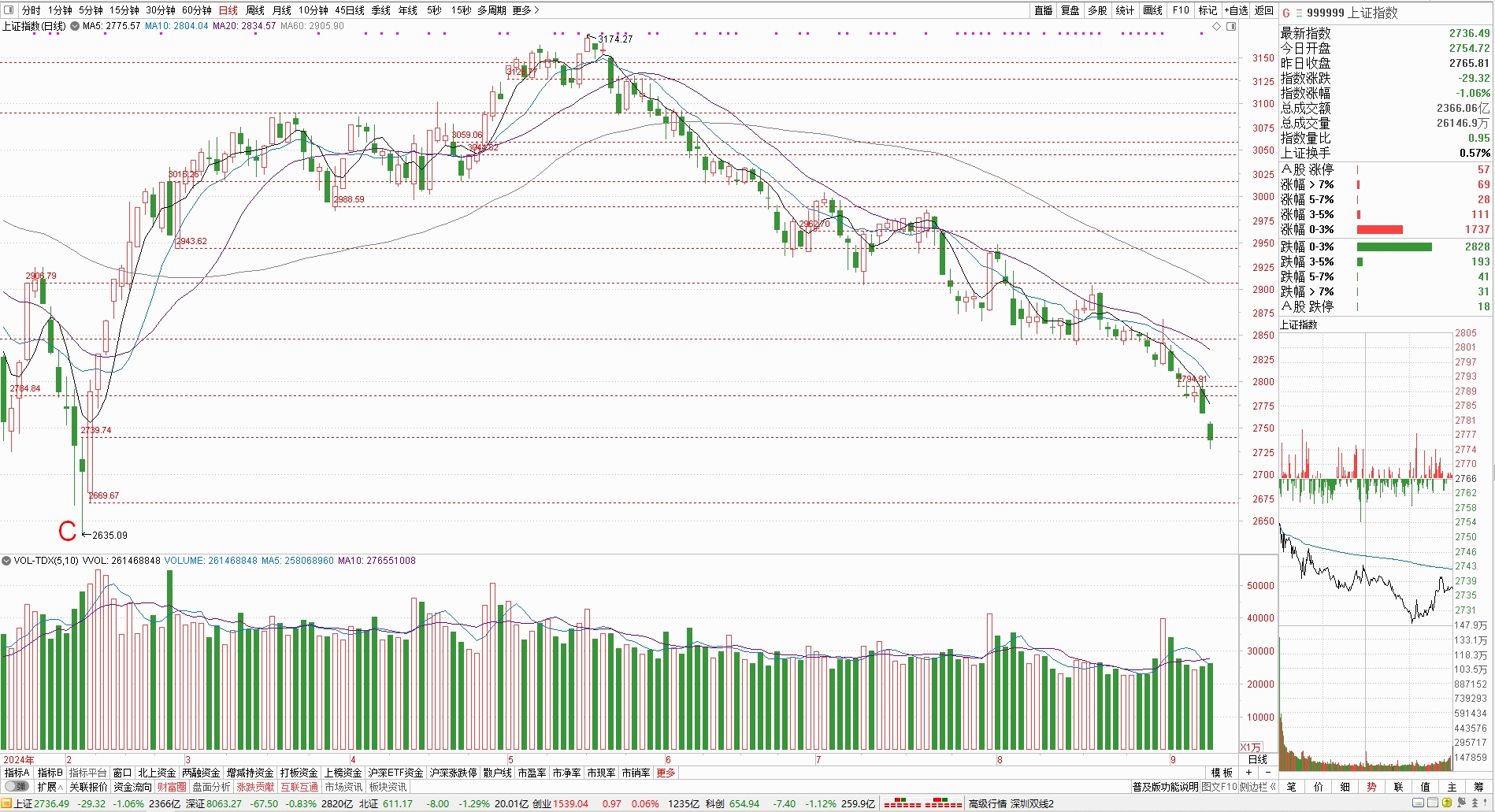Click the red 涨幅 0-3% distribution bar
The image size is (1495, 812).
[x=1379, y=230]
